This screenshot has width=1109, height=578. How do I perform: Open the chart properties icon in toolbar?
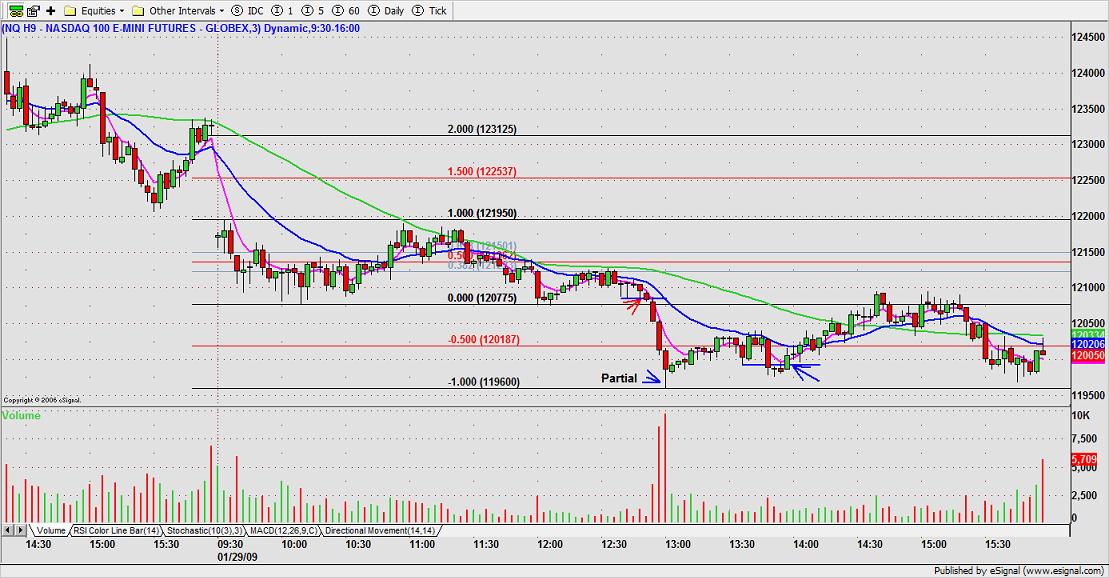[x=33, y=11]
